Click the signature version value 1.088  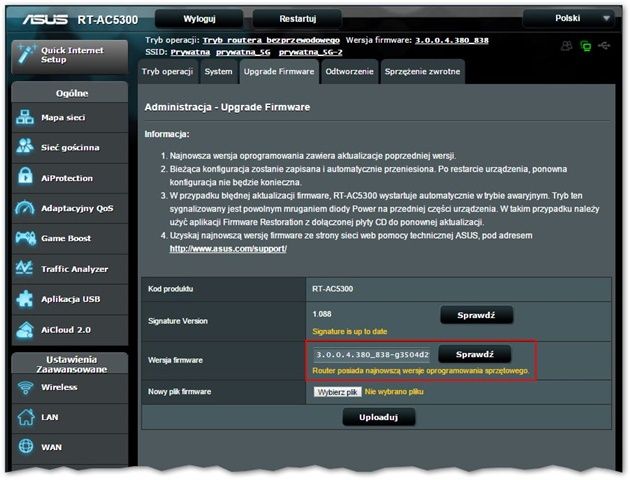[322, 314]
